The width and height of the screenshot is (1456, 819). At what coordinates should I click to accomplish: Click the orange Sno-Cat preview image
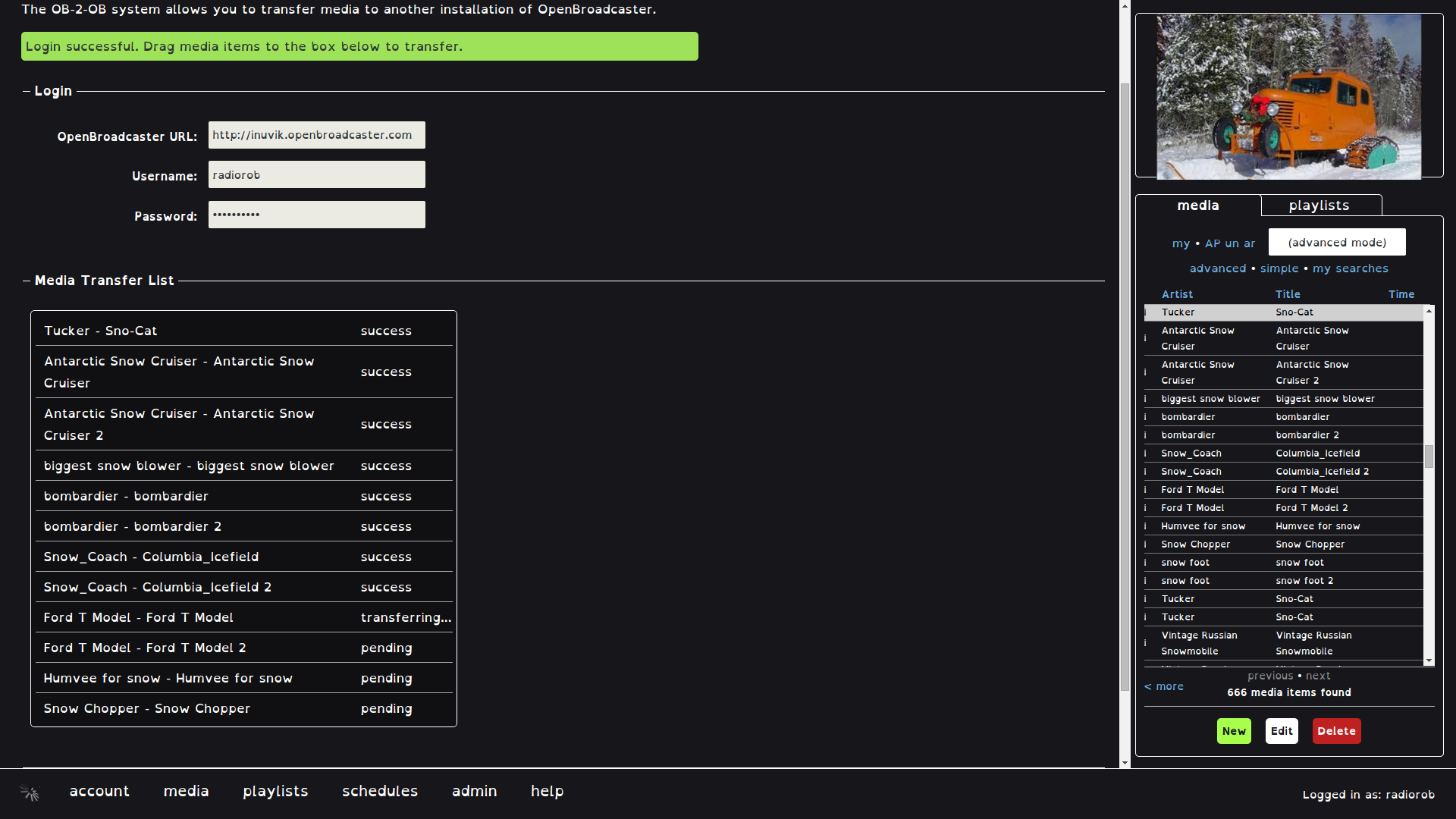click(1289, 96)
